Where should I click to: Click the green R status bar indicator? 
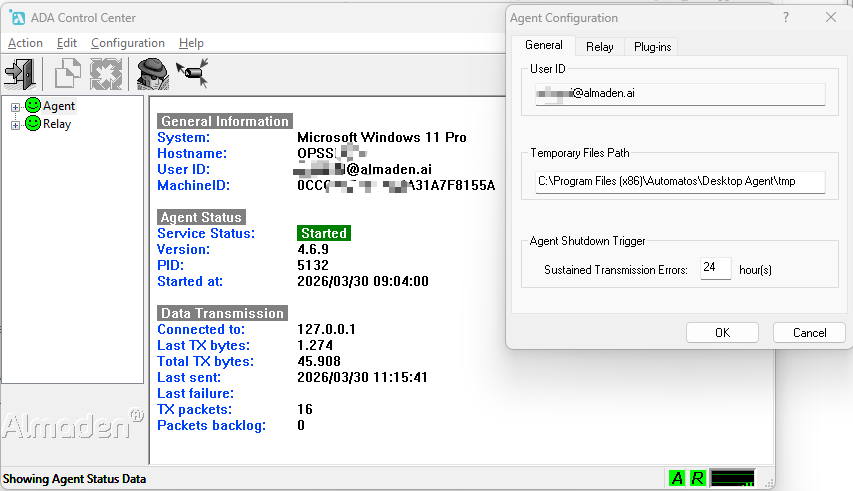point(697,478)
